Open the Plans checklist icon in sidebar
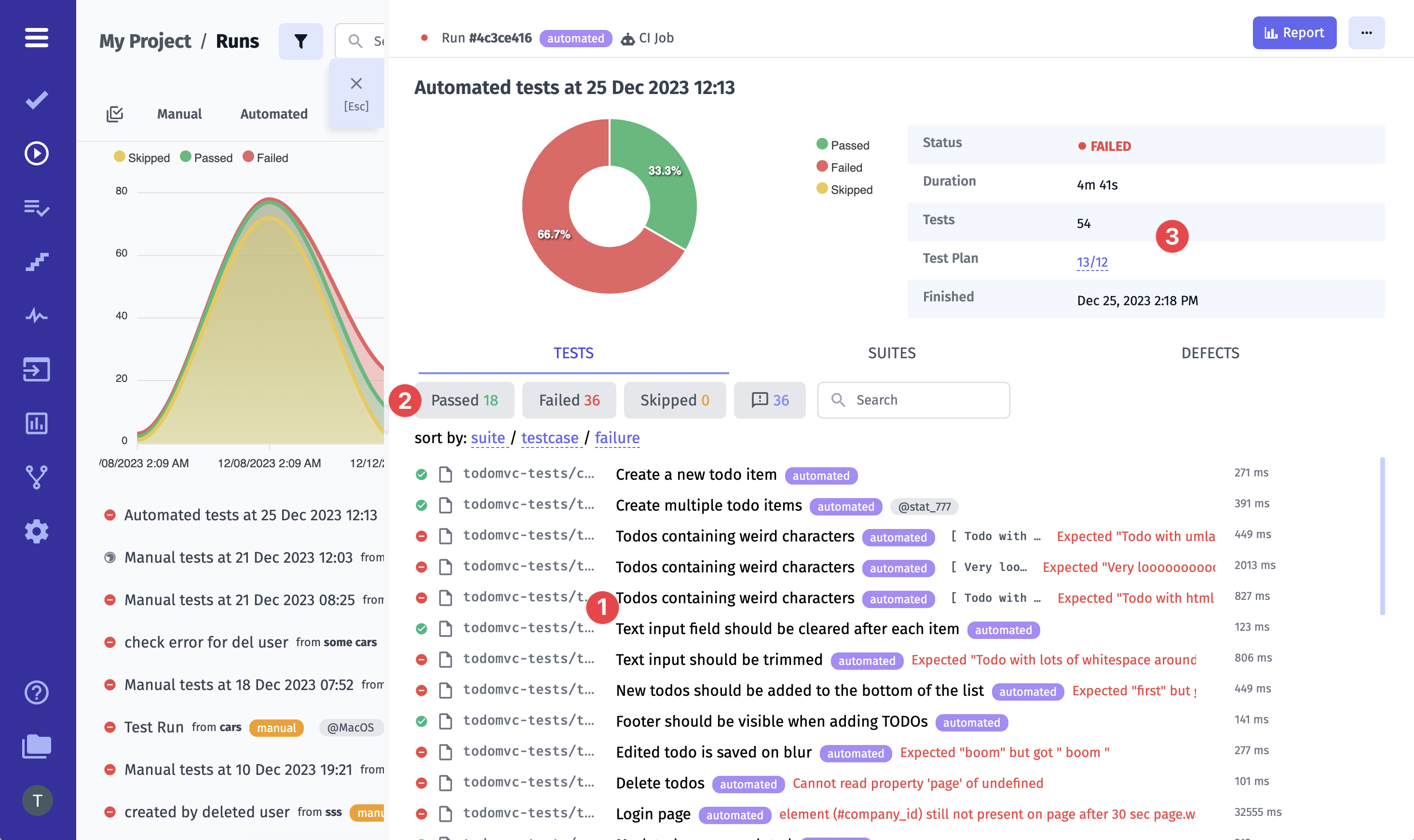The image size is (1414, 840). (37, 208)
